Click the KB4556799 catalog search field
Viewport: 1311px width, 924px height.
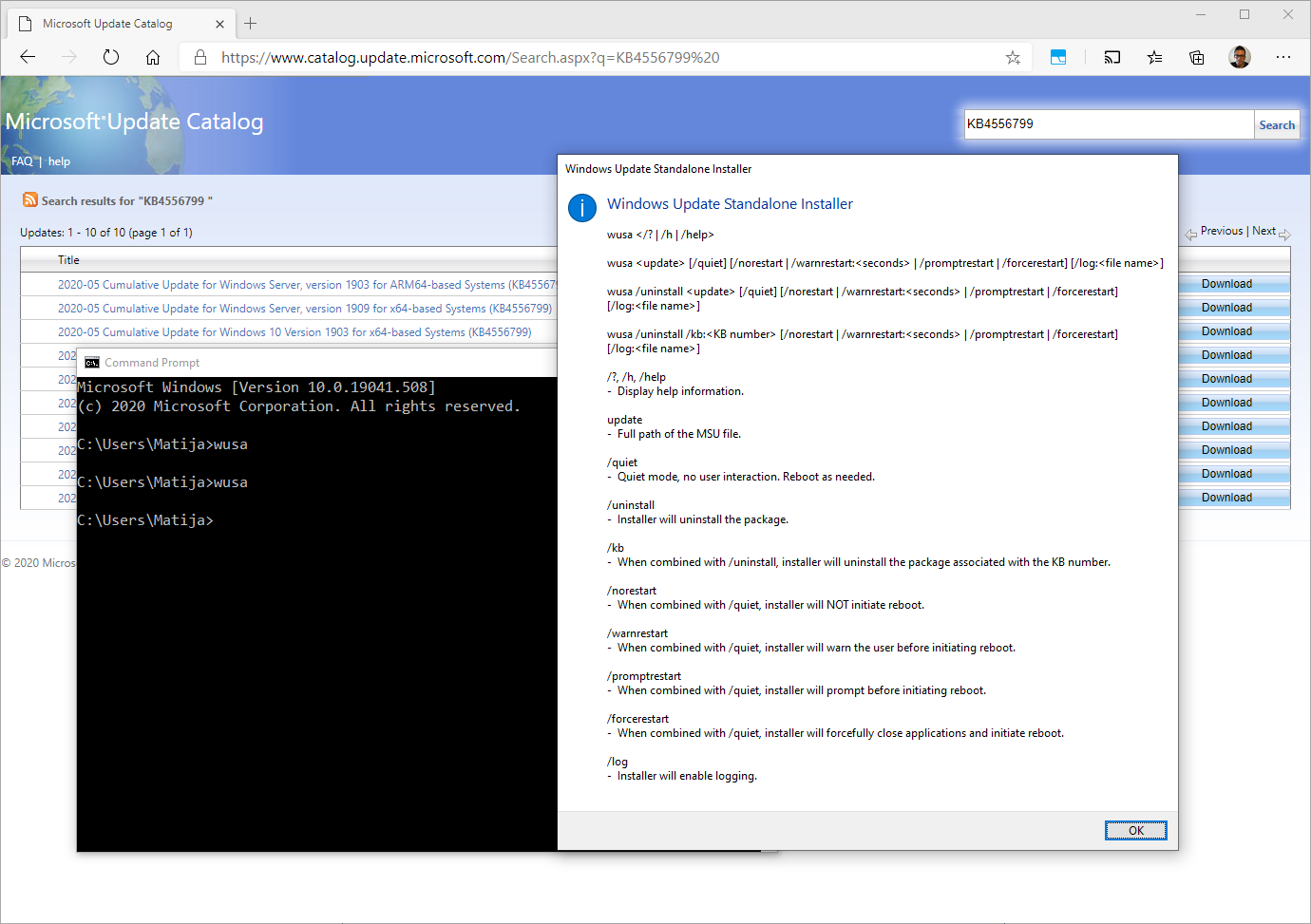click(x=1109, y=124)
